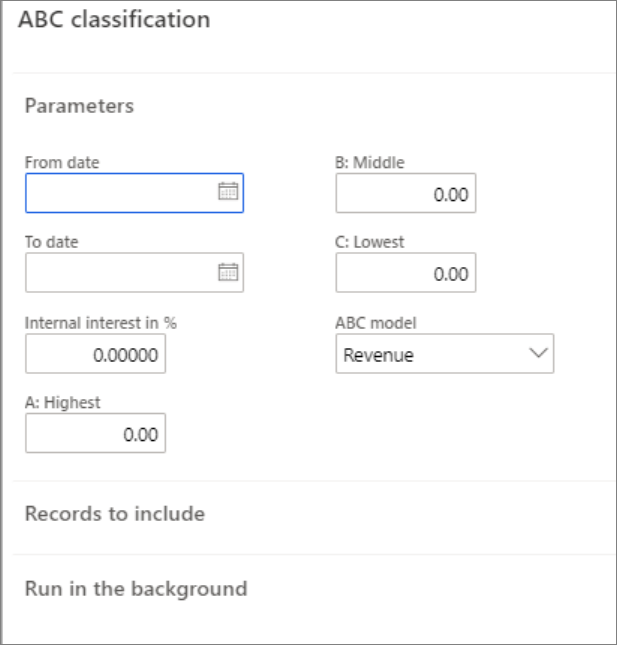Click the ABC model chevron arrow
The height and width of the screenshot is (645, 617).
point(538,353)
